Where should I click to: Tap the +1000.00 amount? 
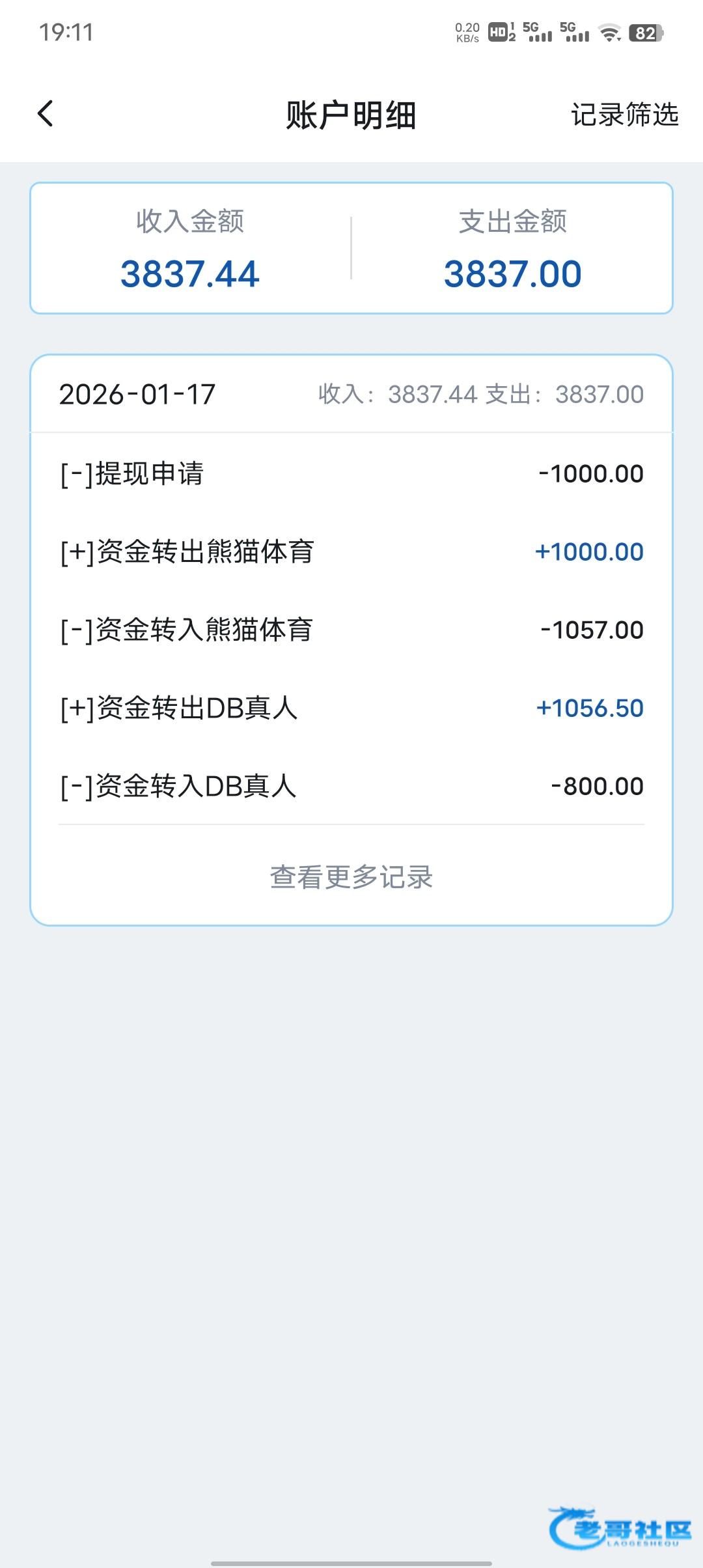click(589, 552)
